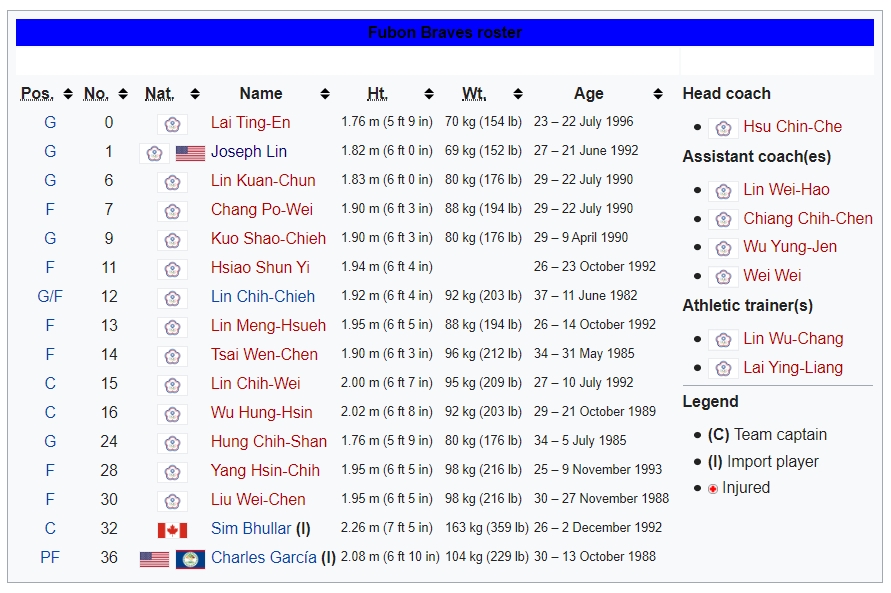This screenshot has height=593, width=891.
Task: Open the G/F position link for Lin Chih-Chieh
Action: tap(50, 296)
